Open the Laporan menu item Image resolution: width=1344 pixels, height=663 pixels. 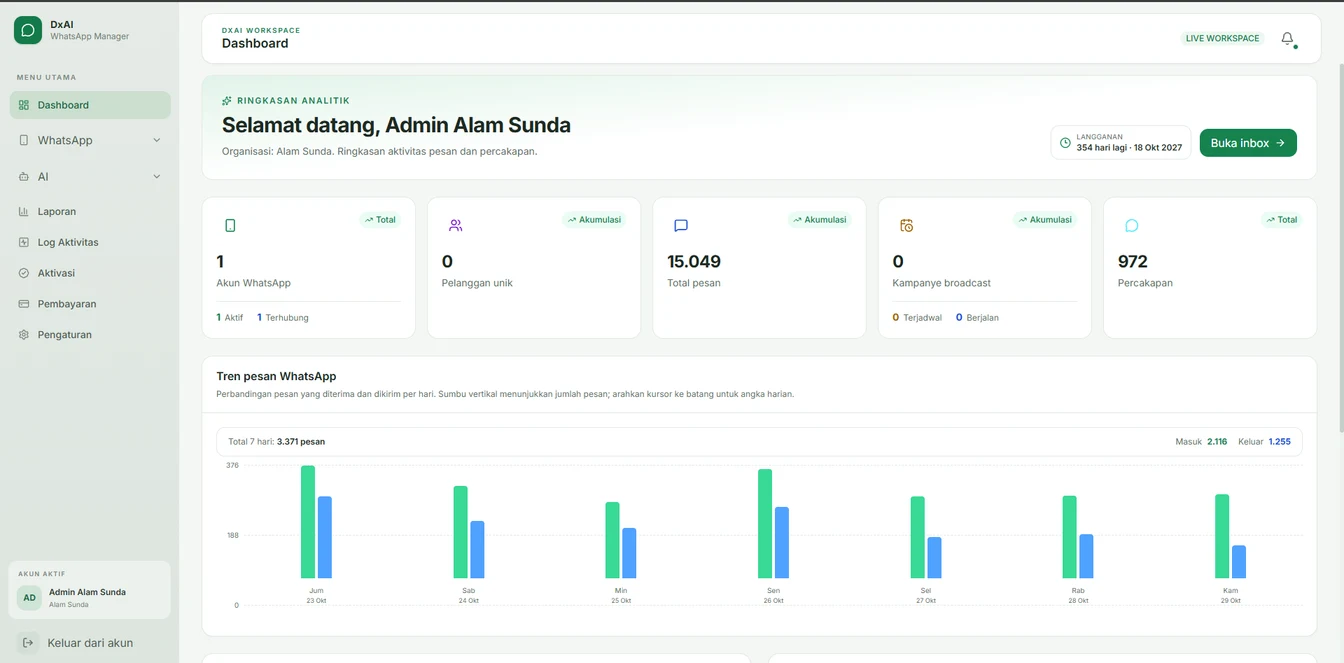coord(90,211)
